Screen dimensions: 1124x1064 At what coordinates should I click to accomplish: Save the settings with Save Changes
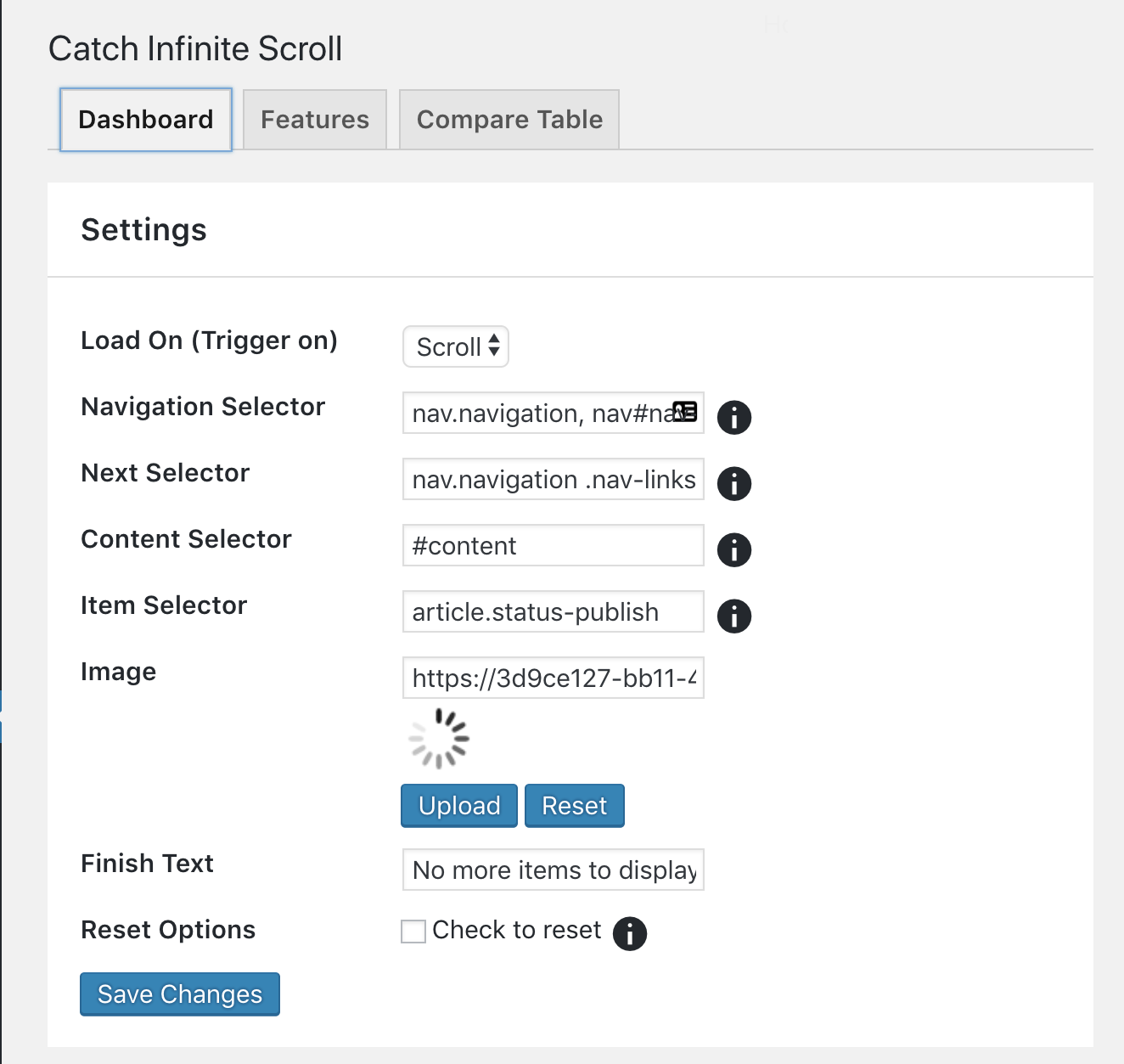click(180, 994)
